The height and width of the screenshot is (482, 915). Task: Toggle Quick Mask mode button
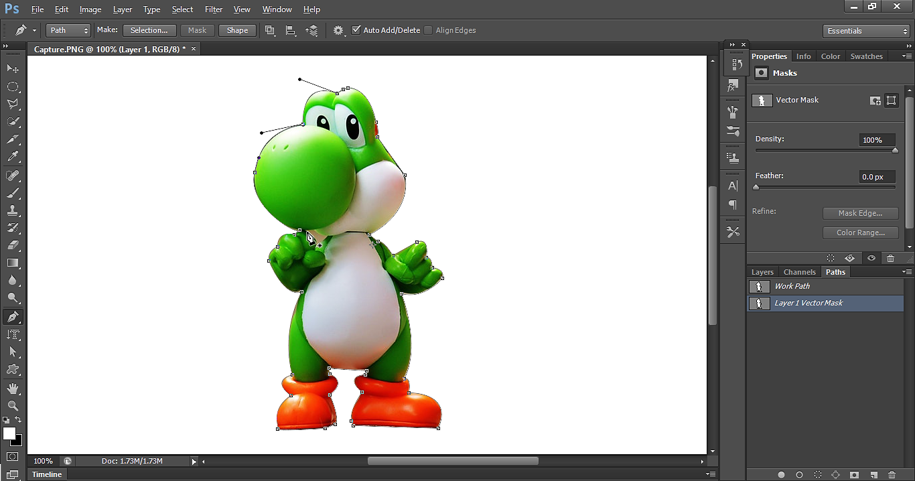pos(12,456)
